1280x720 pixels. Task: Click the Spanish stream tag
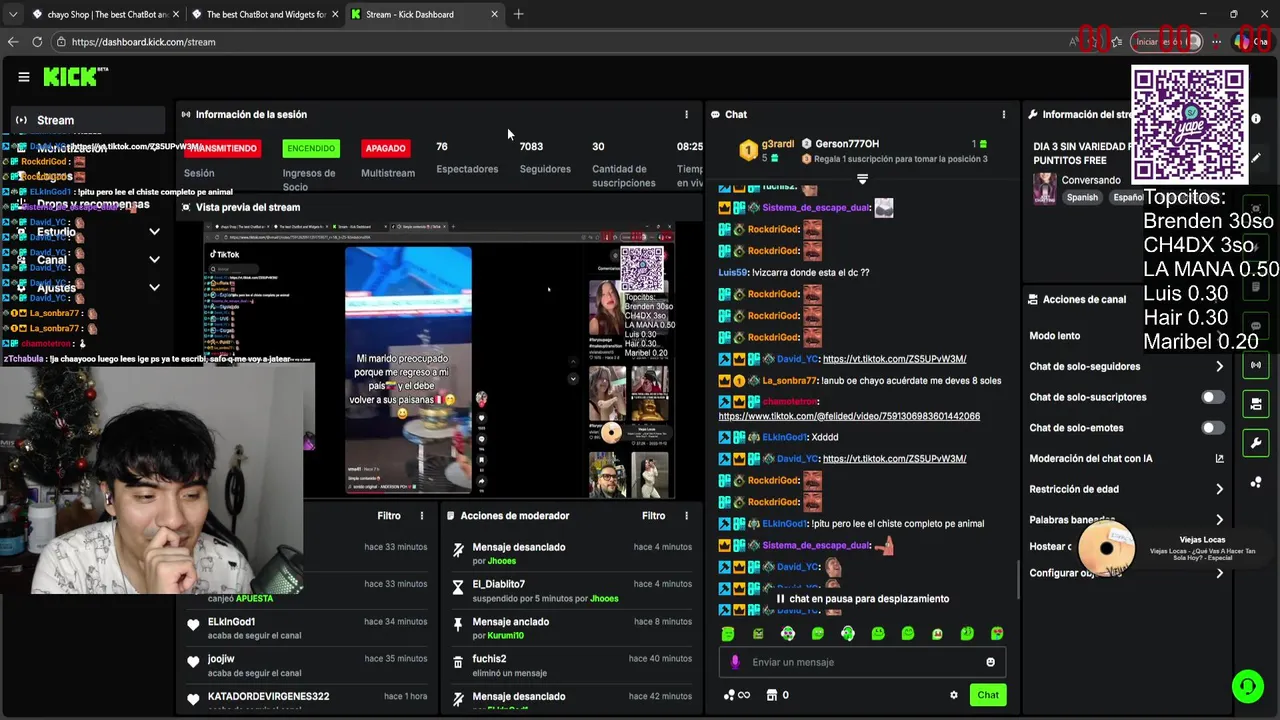tap(1082, 198)
